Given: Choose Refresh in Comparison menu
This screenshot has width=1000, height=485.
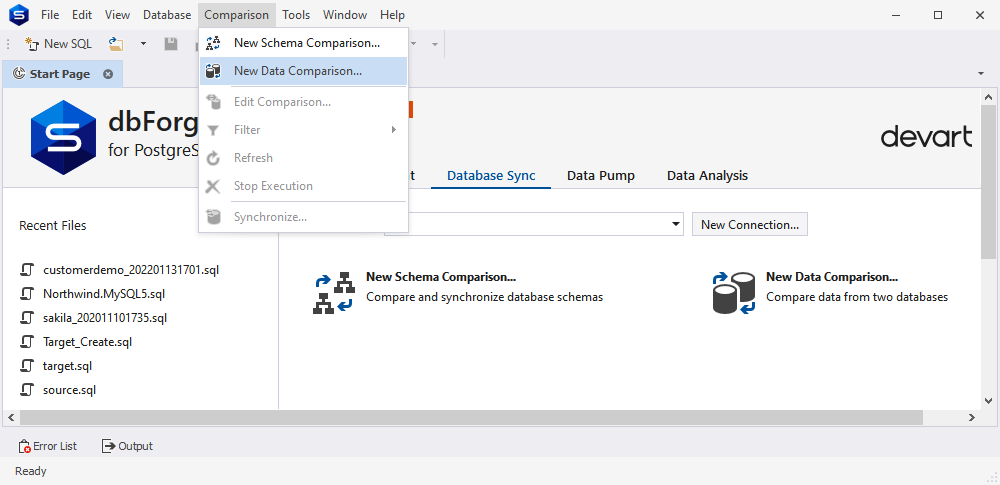Looking at the screenshot, I should [303, 158].
